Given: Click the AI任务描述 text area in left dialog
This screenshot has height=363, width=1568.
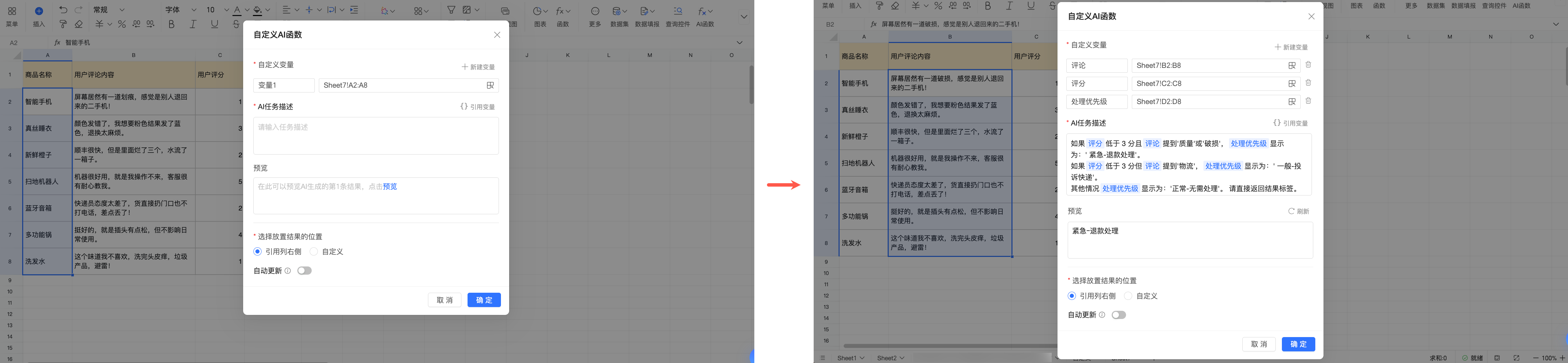Looking at the screenshot, I should pyautogui.click(x=376, y=136).
